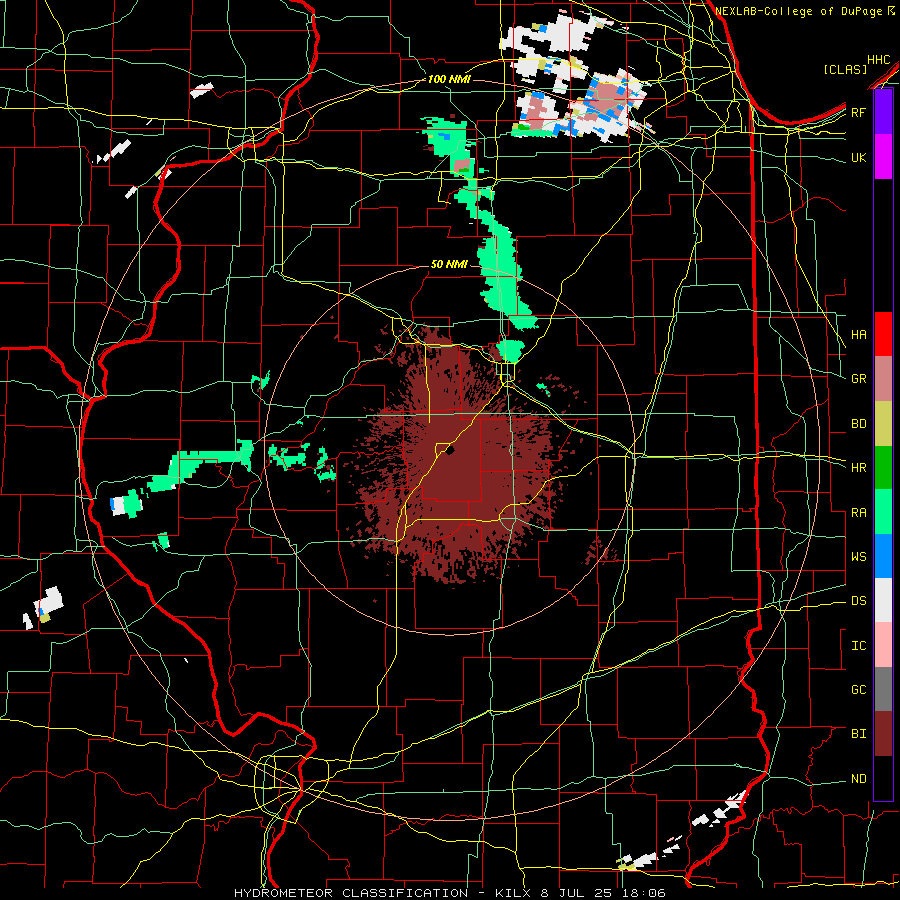Click the black radar site marker at center
900x900 pixels.
pos(450,450)
